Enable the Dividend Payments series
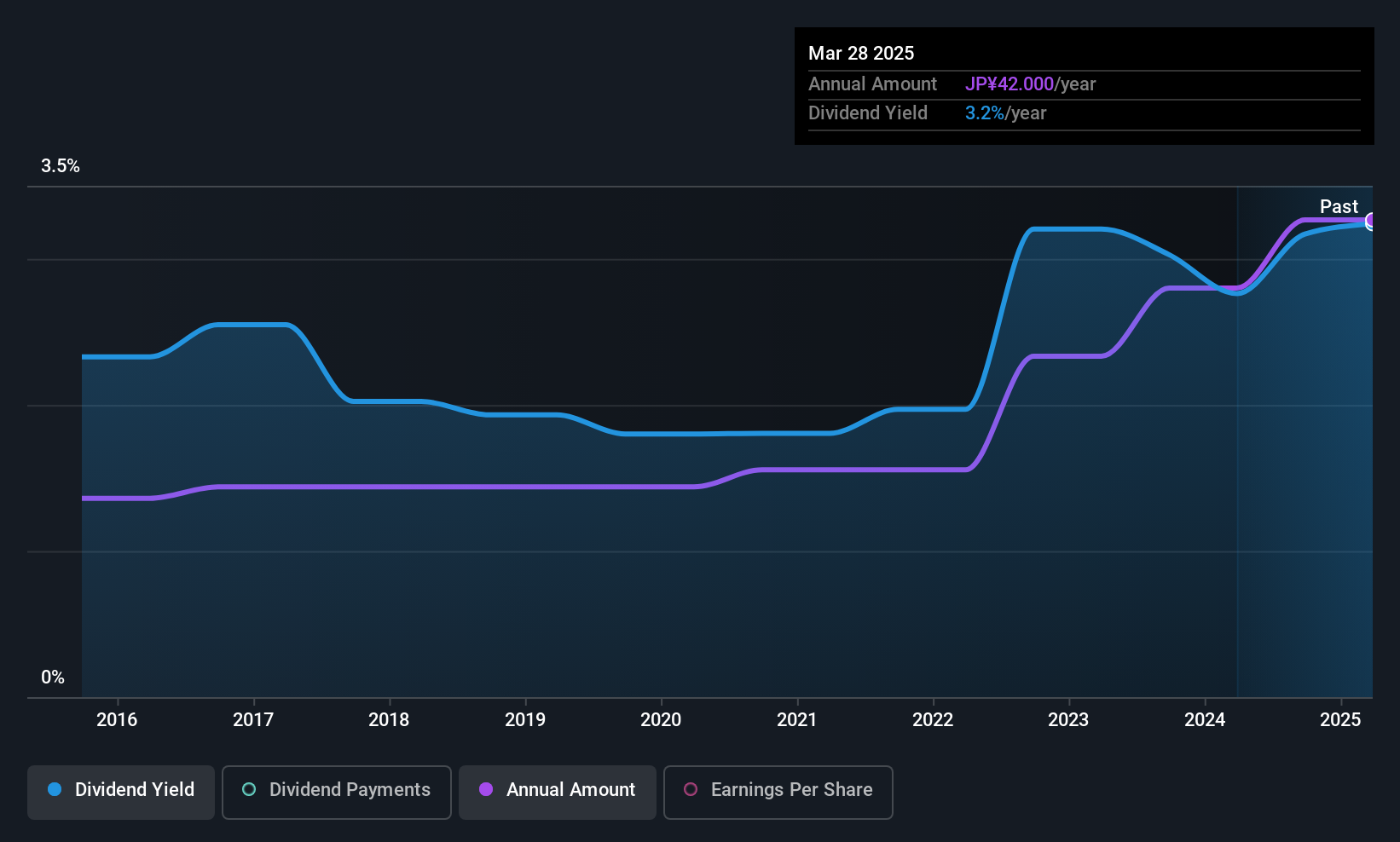 pyautogui.click(x=337, y=792)
